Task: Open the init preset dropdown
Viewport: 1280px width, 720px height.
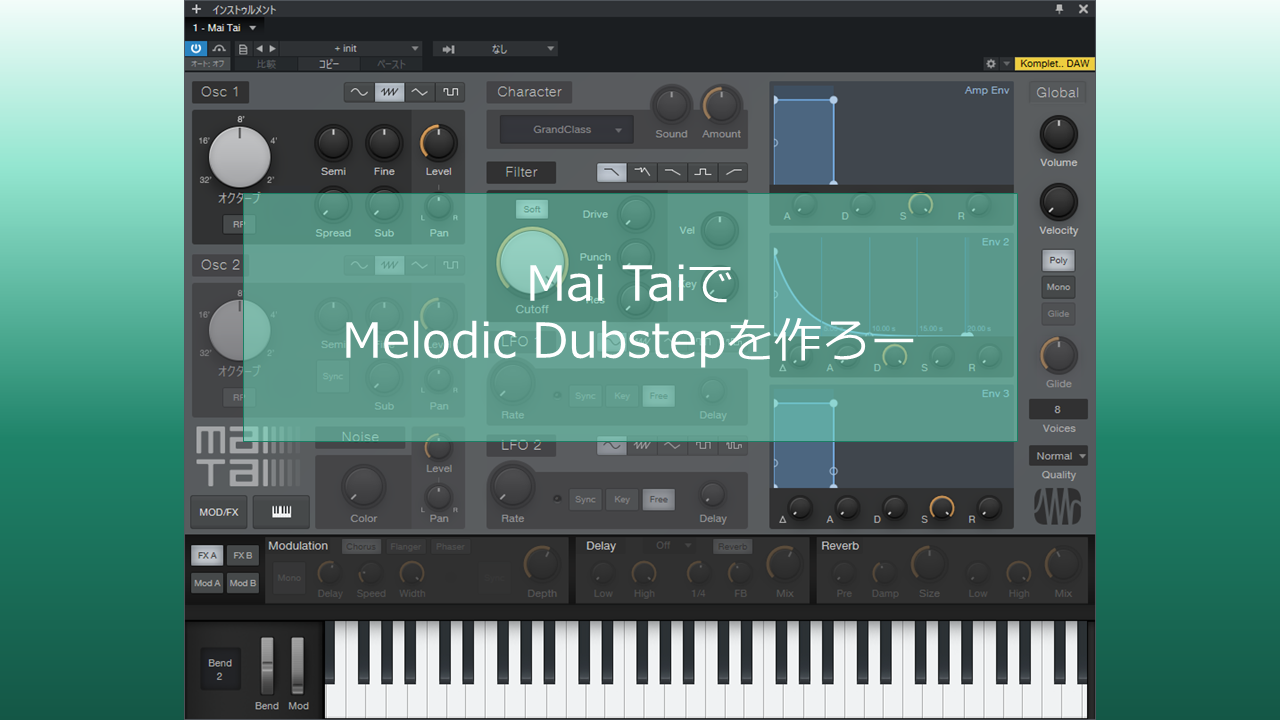Action: pos(350,48)
